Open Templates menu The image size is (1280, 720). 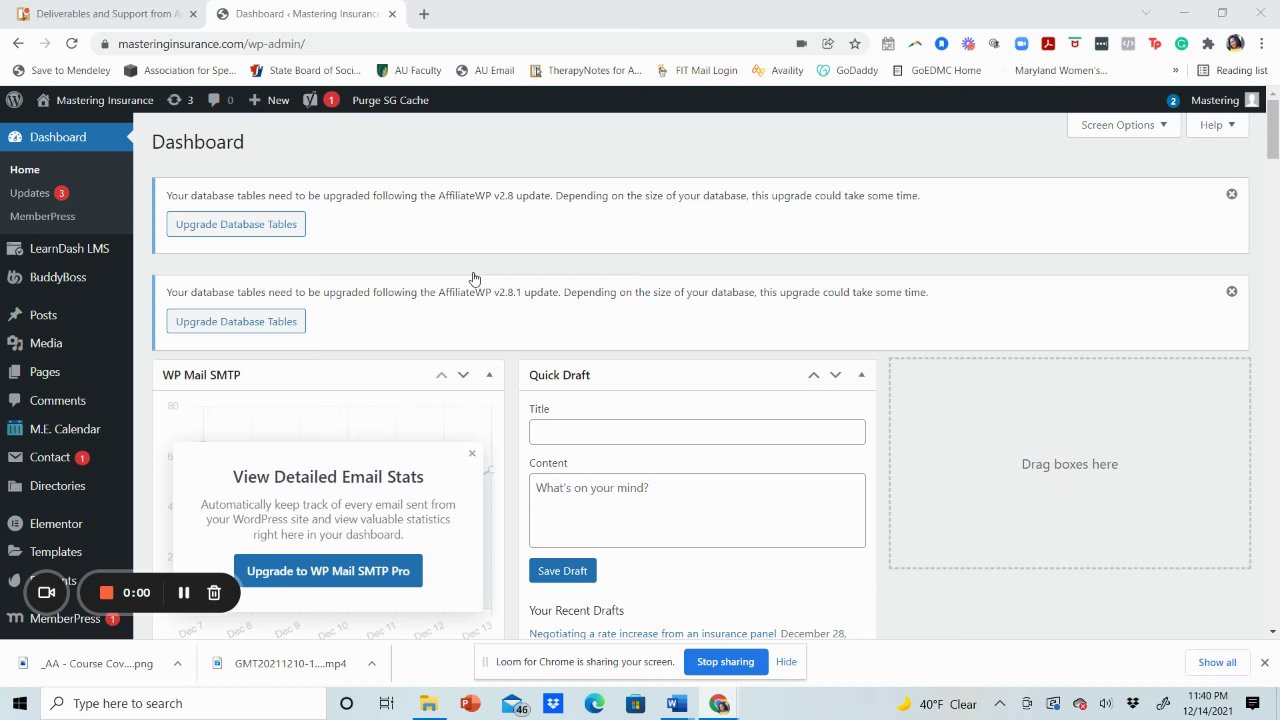point(66,551)
